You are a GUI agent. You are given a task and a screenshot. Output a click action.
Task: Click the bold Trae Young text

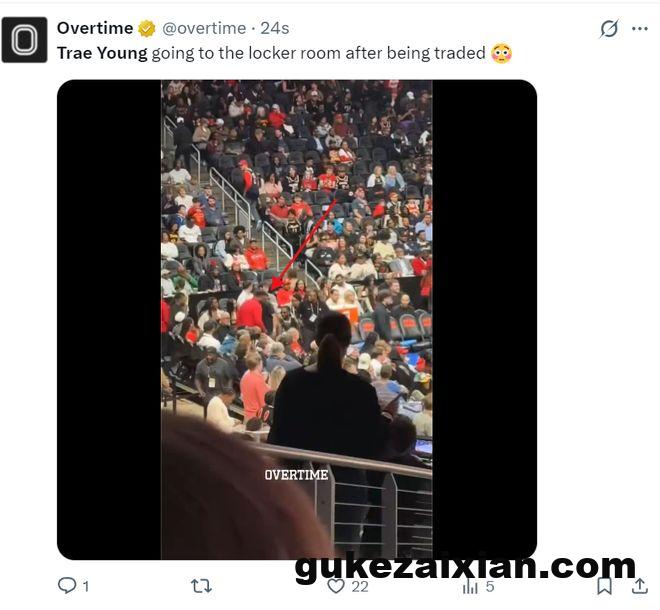pyautogui.click(x=102, y=53)
